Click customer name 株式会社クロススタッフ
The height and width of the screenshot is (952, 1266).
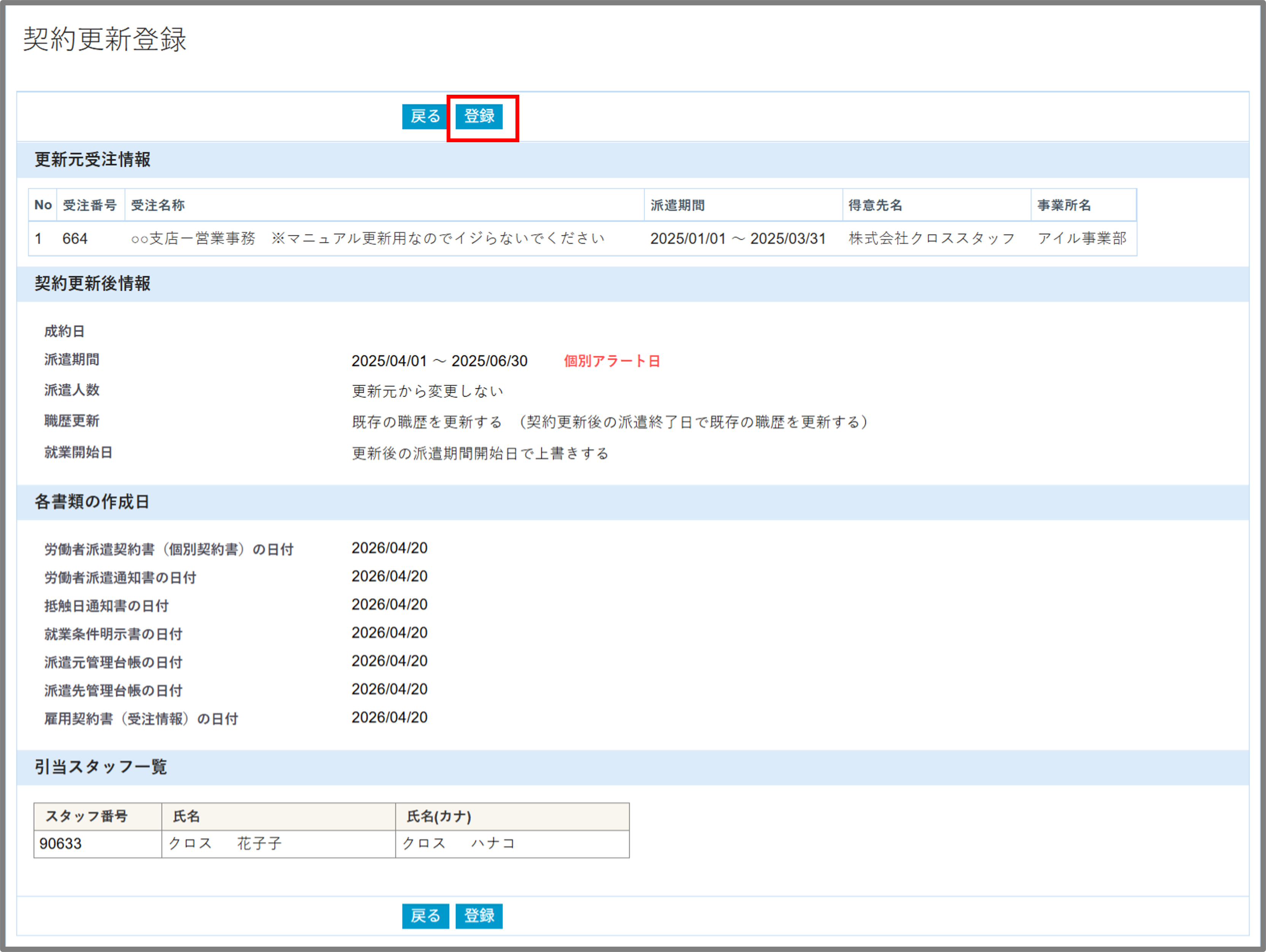click(x=932, y=238)
